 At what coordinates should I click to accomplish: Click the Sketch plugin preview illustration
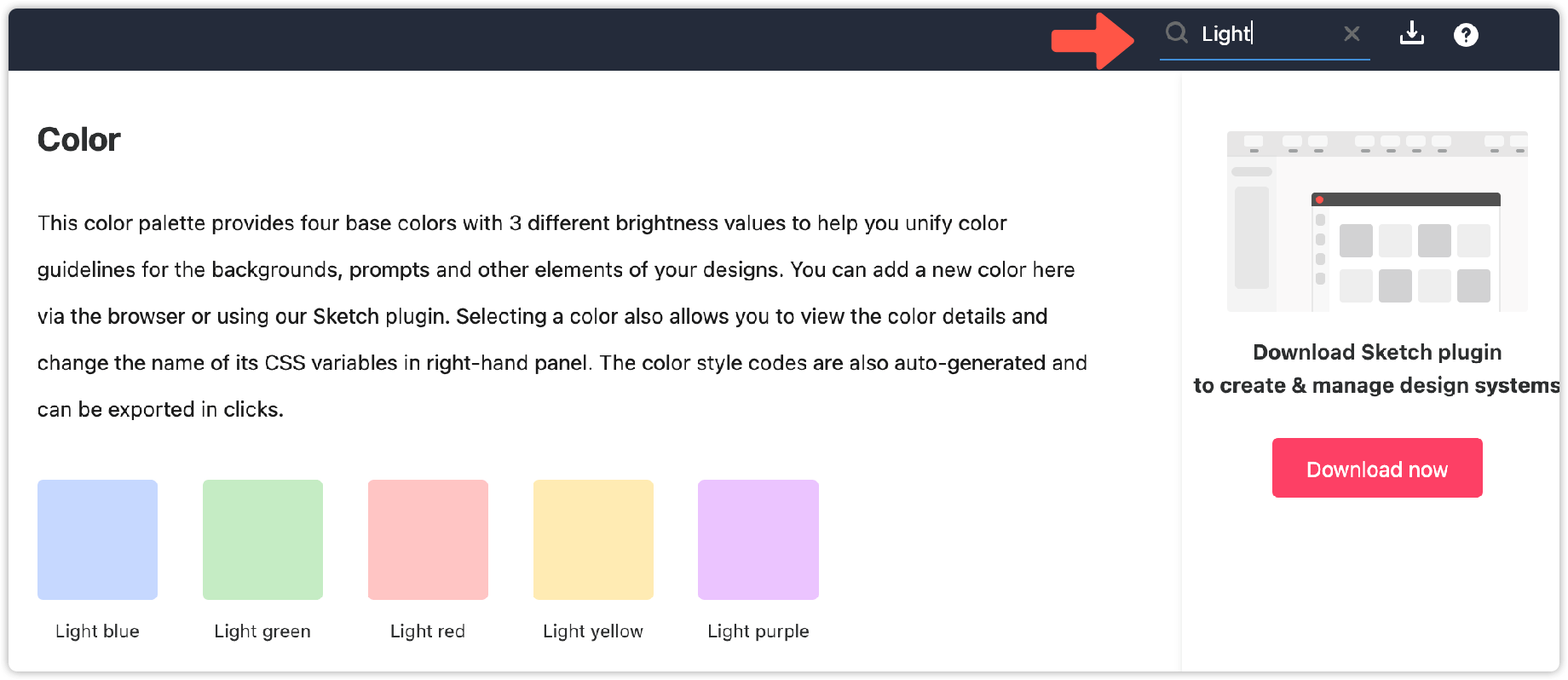tap(1377, 222)
